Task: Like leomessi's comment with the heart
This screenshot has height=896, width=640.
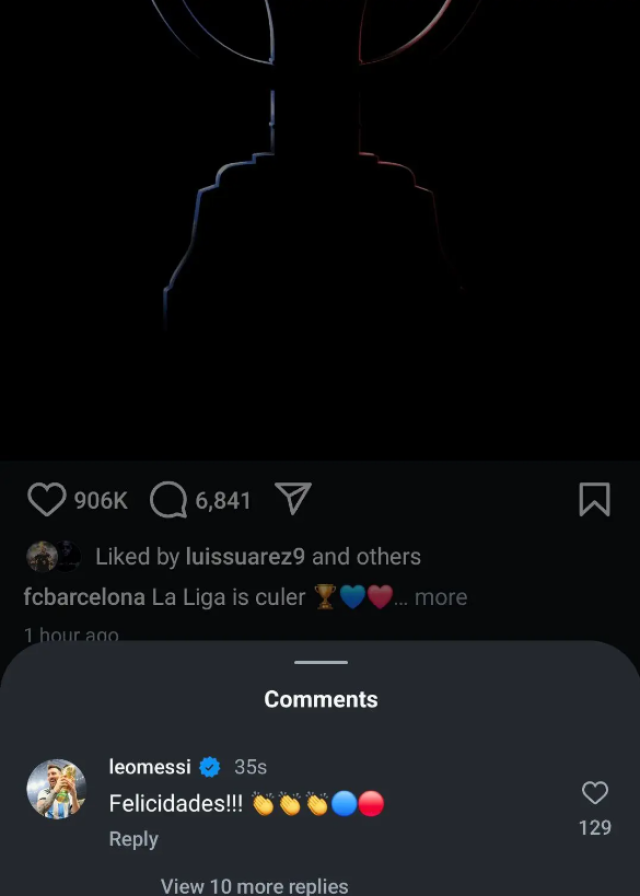Action: point(595,793)
